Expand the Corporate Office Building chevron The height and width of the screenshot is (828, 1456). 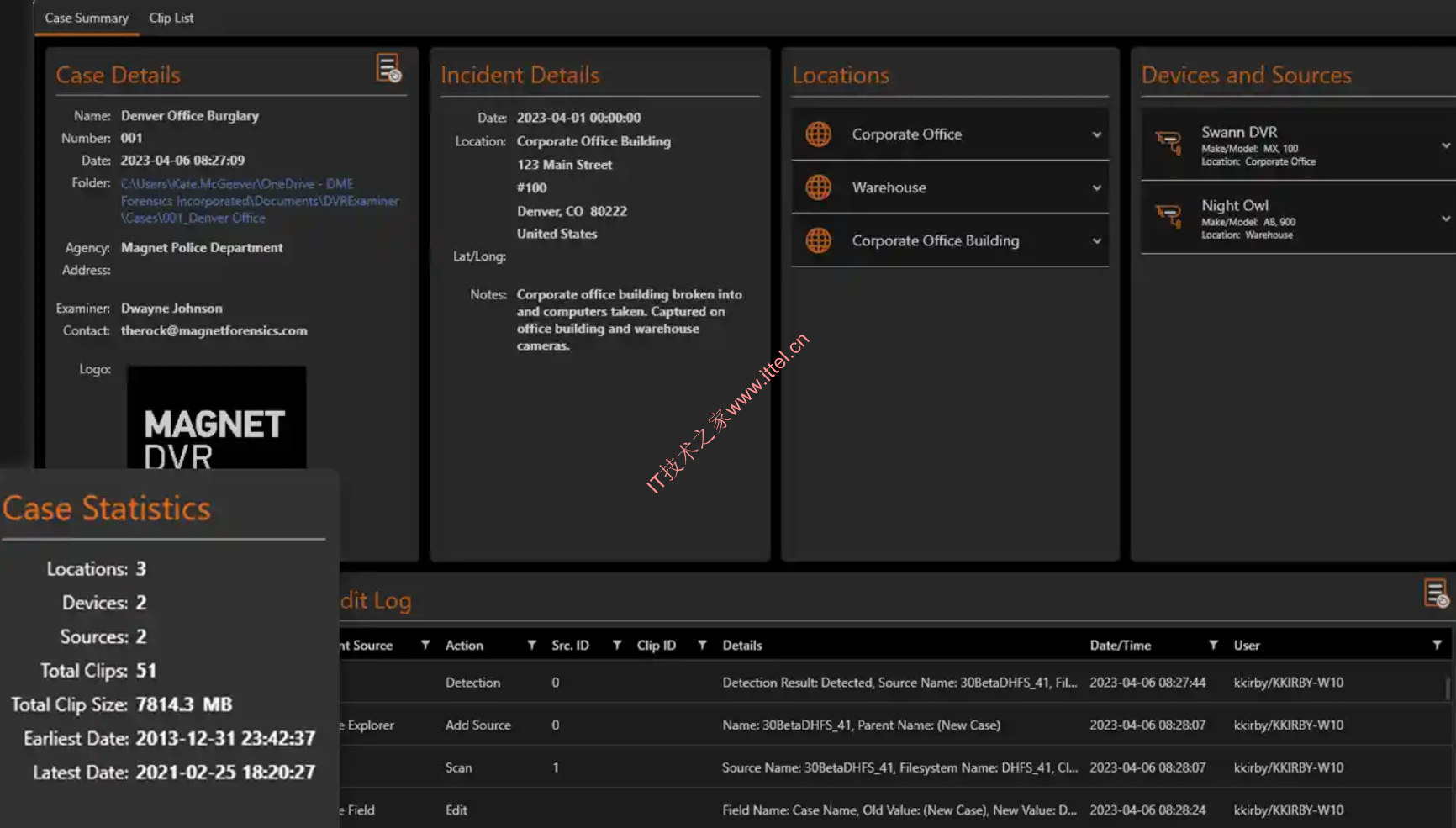(1096, 241)
